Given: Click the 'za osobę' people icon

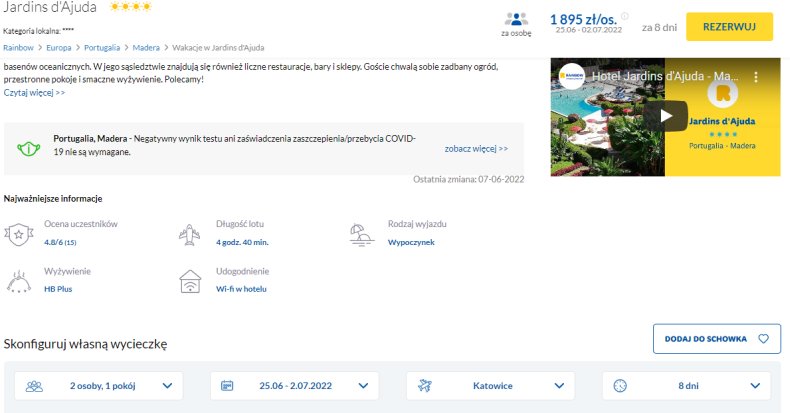Looking at the screenshot, I should click(x=516, y=20).
